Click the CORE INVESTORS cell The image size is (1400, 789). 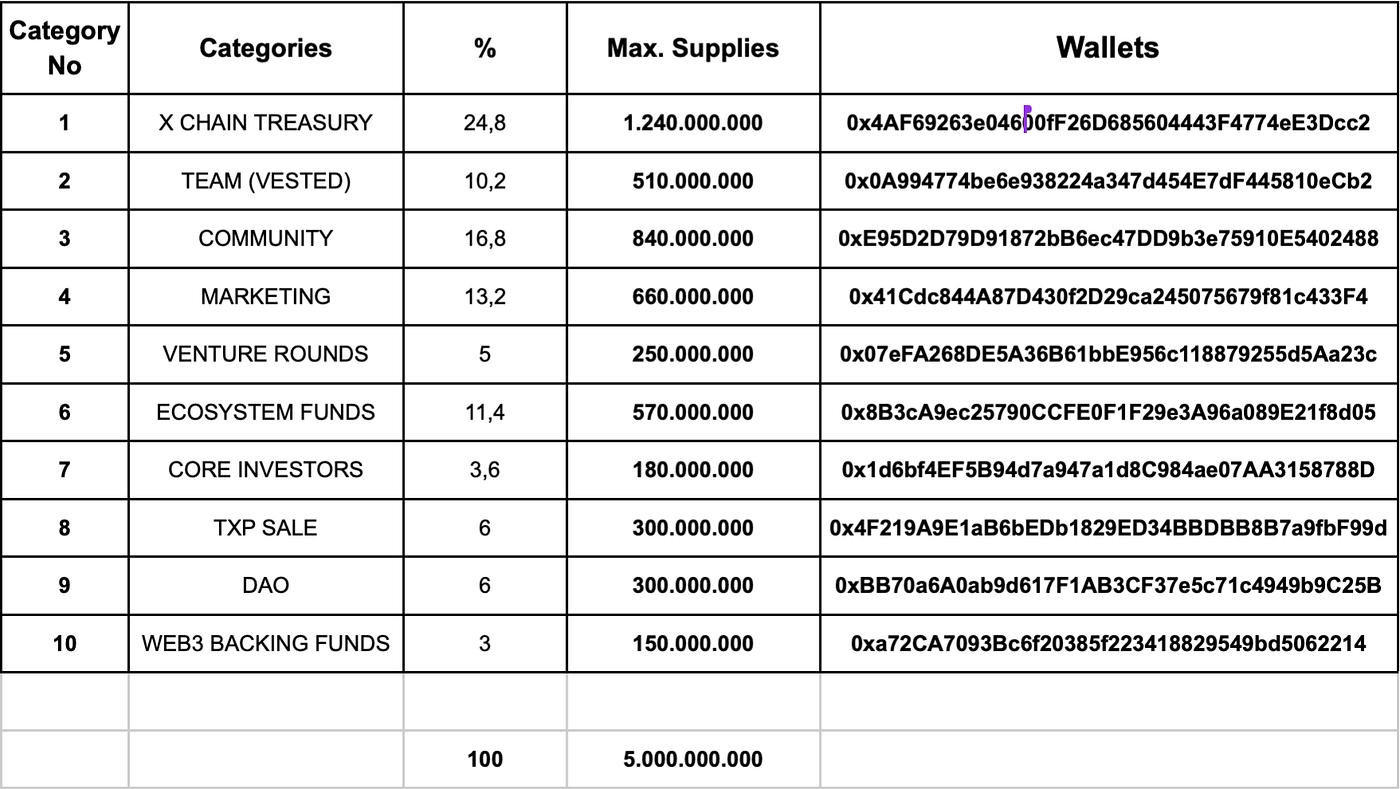tap(265, 470)
